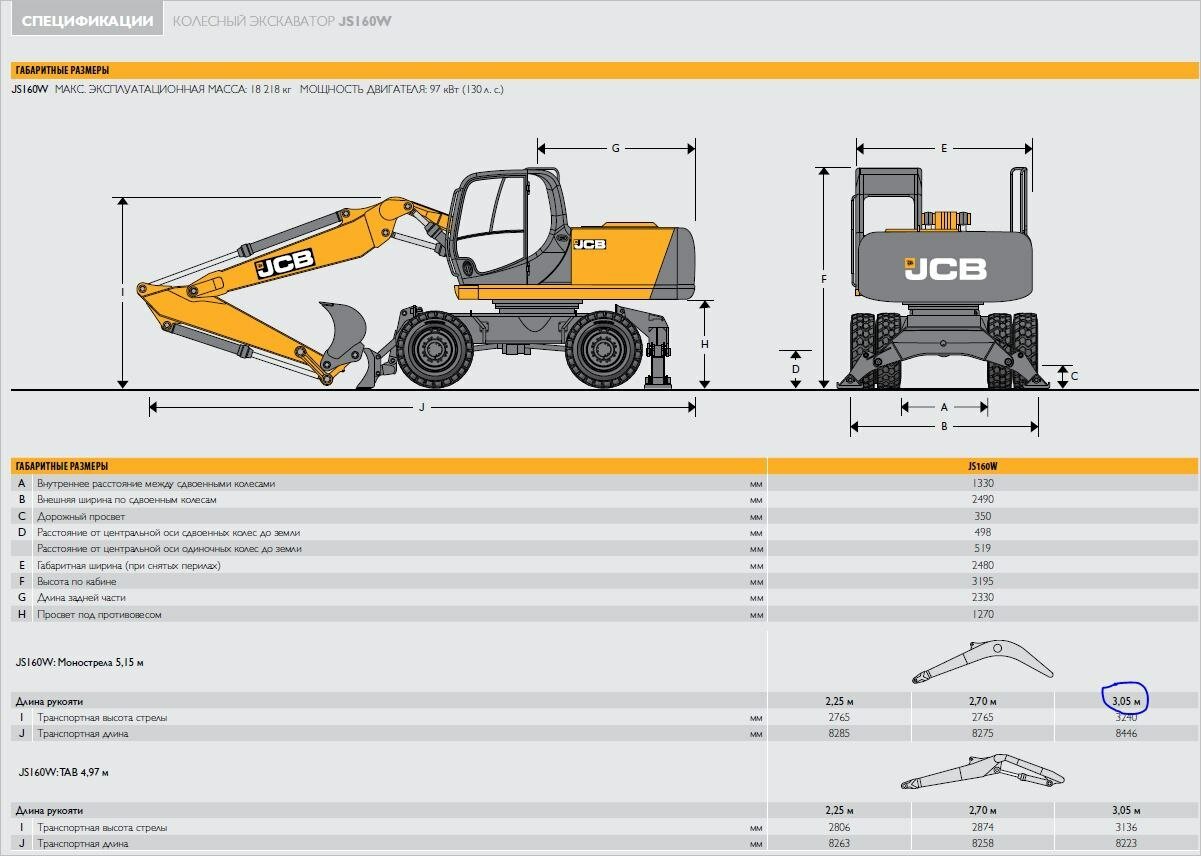The image size is (1201, 856).
Task: Select the 'Длина задней части' row label
Action: tap(82, 598)
